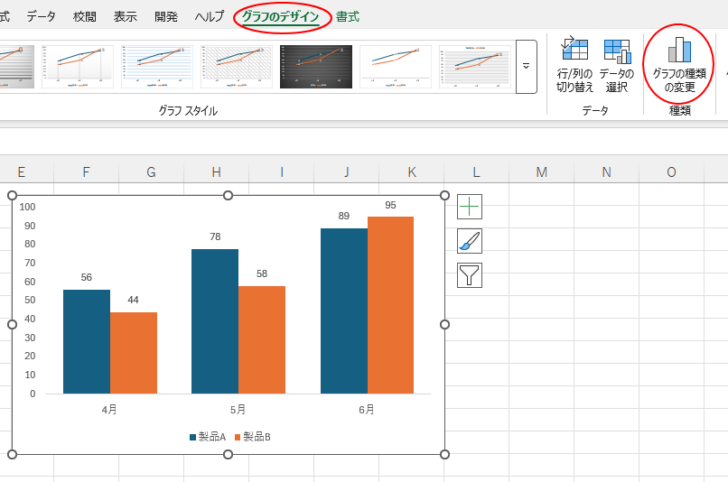The image size is (728, 482).
Task: Select column F header
Action: click(x=86, y=172)
